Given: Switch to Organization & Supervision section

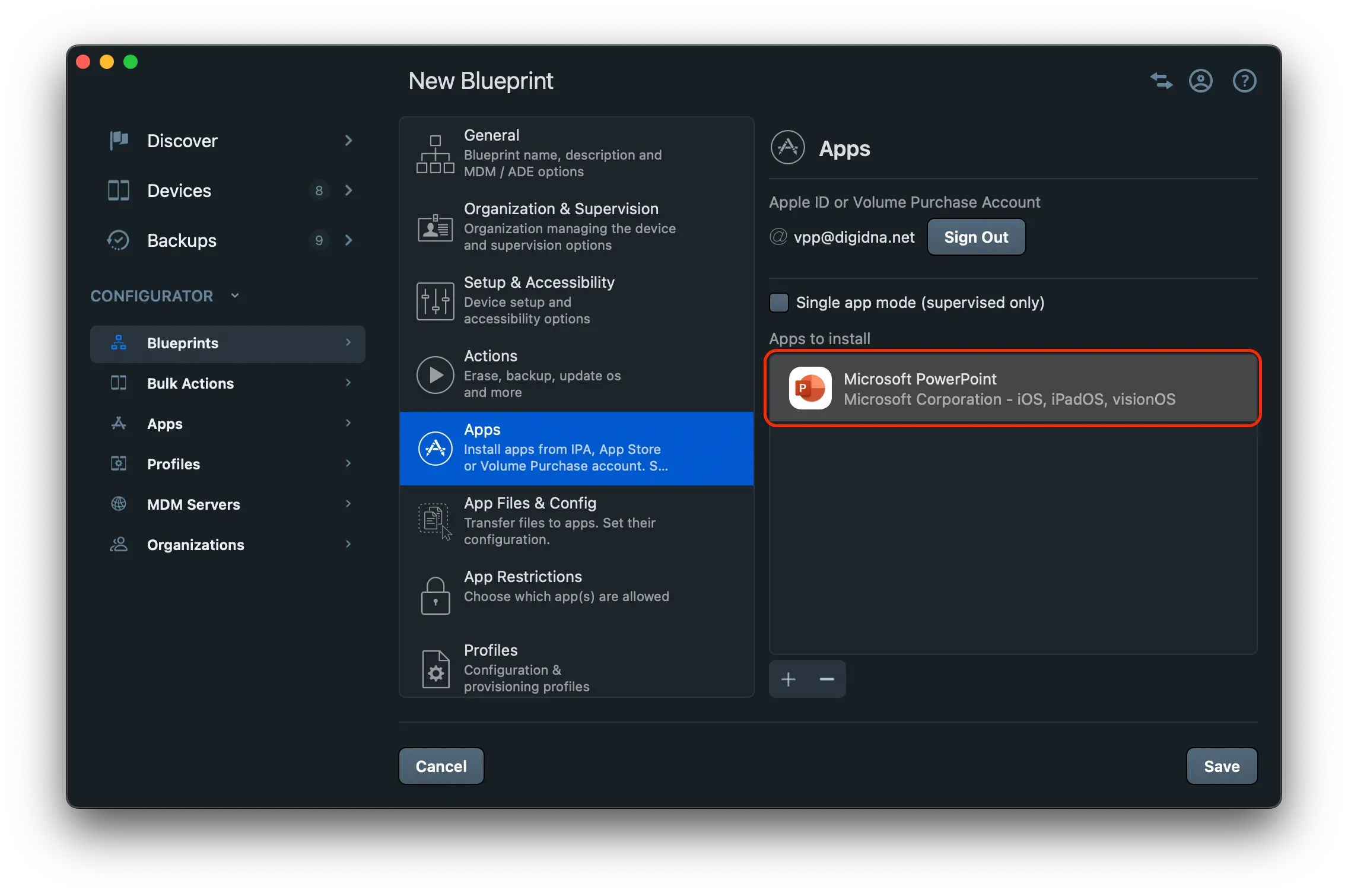Looking at the screenshot, I should [x=561, y=226].
